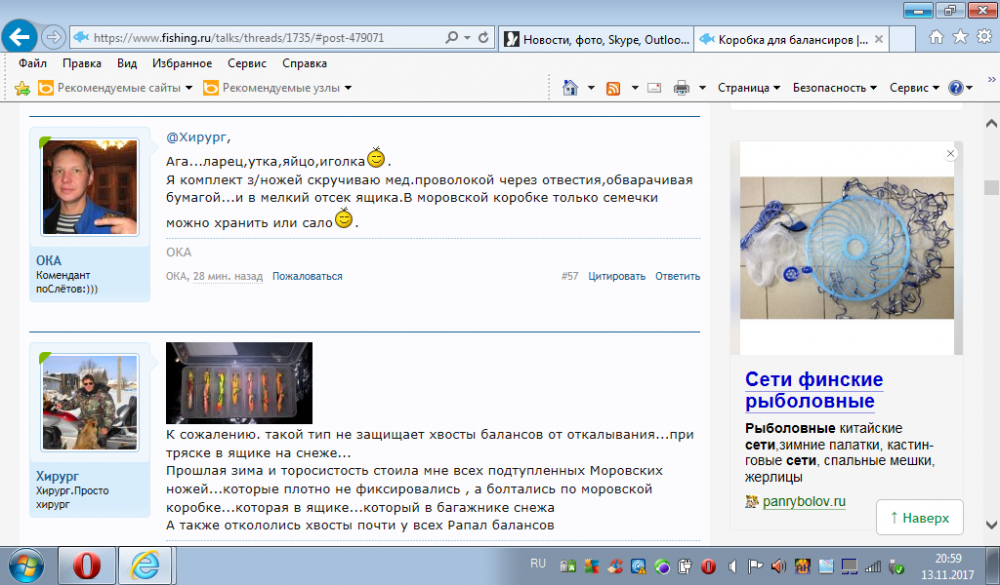Click the RSS feeds icon
Viewport: 1000px width, 585px height.
[614, 88]
